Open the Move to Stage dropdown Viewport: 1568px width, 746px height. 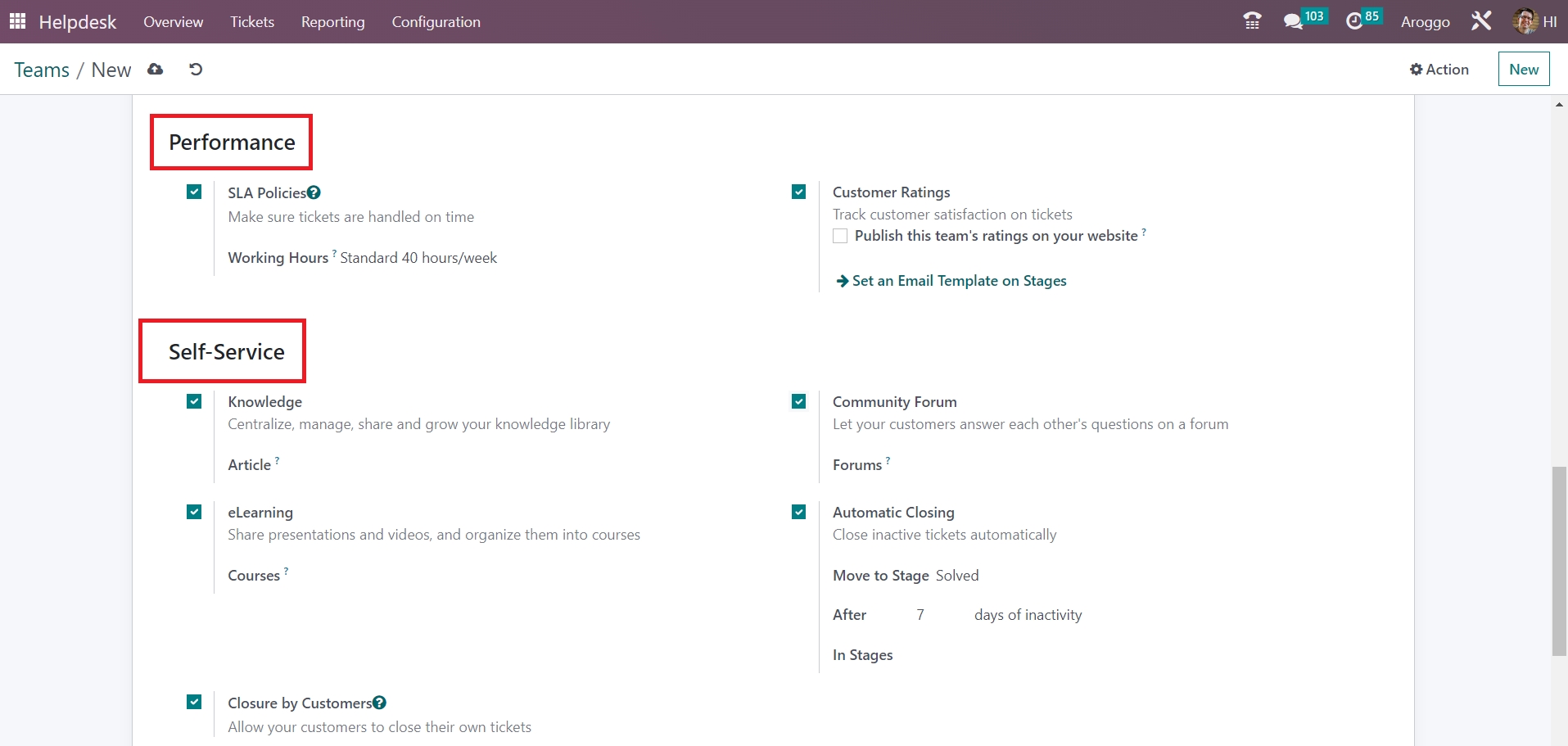click(957, 576)
